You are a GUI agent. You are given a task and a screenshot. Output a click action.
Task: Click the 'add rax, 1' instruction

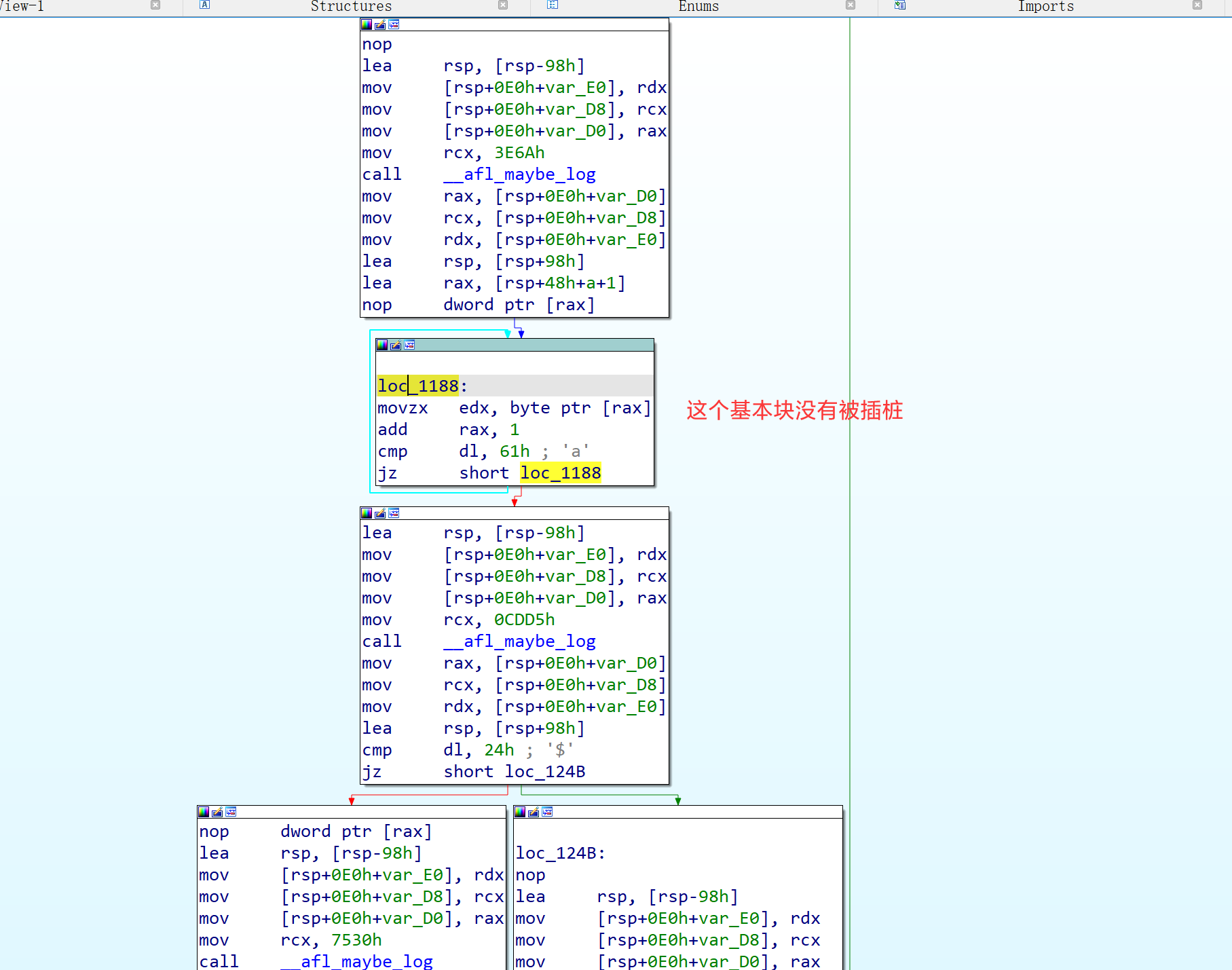point(449,430)
